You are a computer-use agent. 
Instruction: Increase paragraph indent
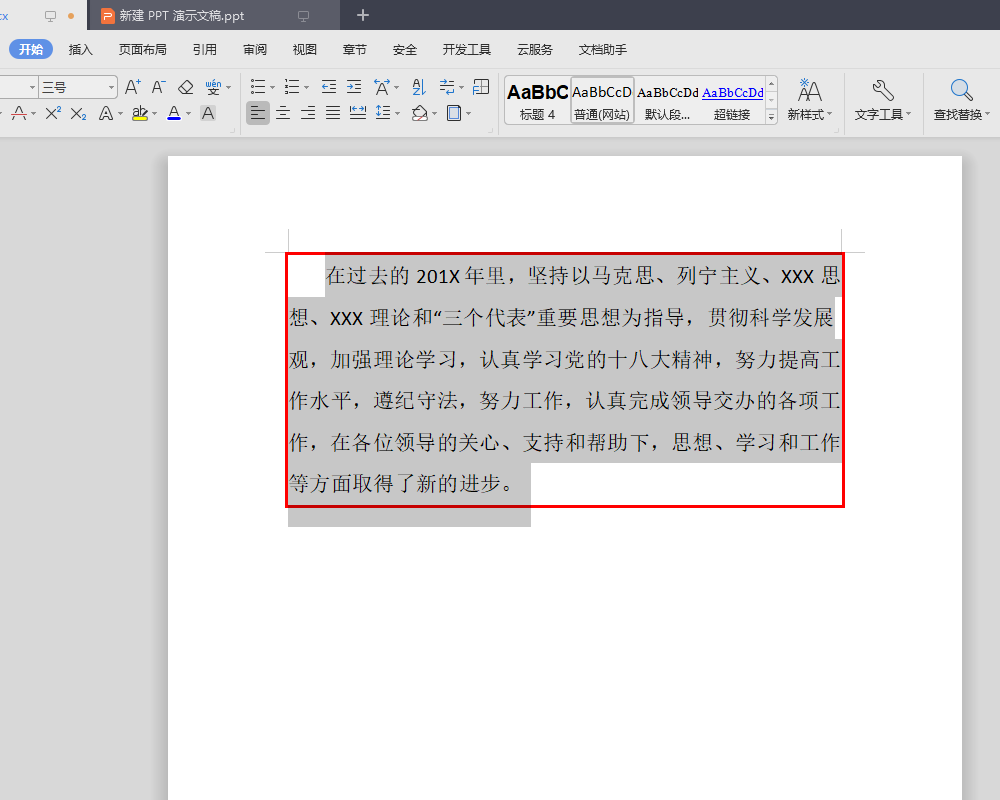click(354, 87)
